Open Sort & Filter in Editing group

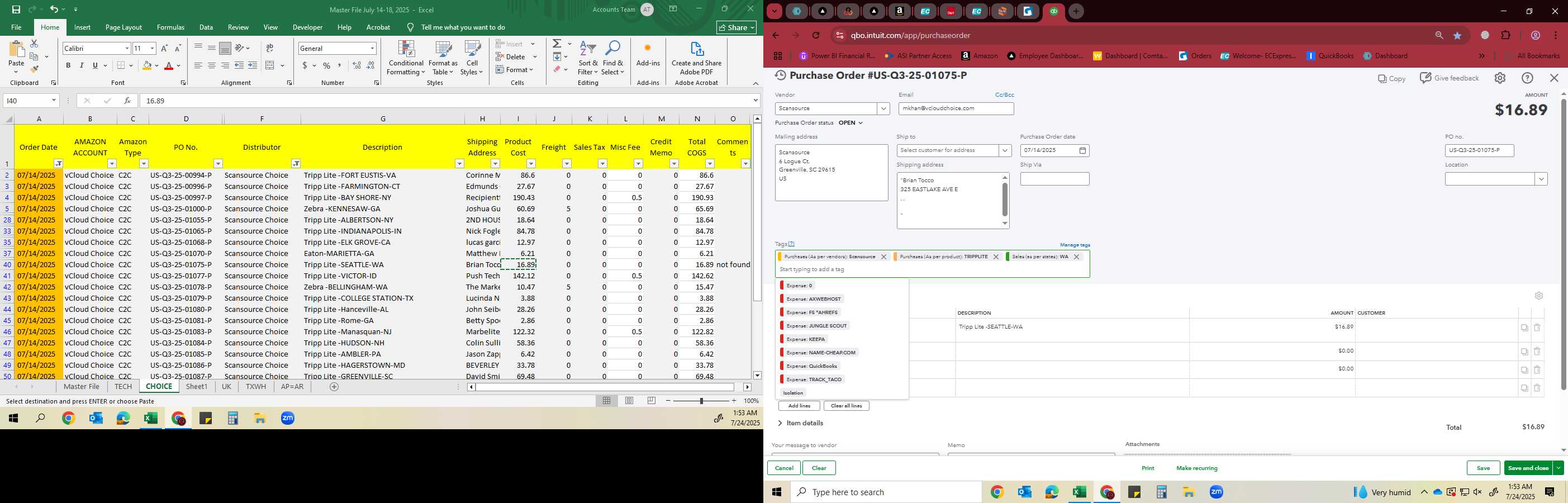588,59
